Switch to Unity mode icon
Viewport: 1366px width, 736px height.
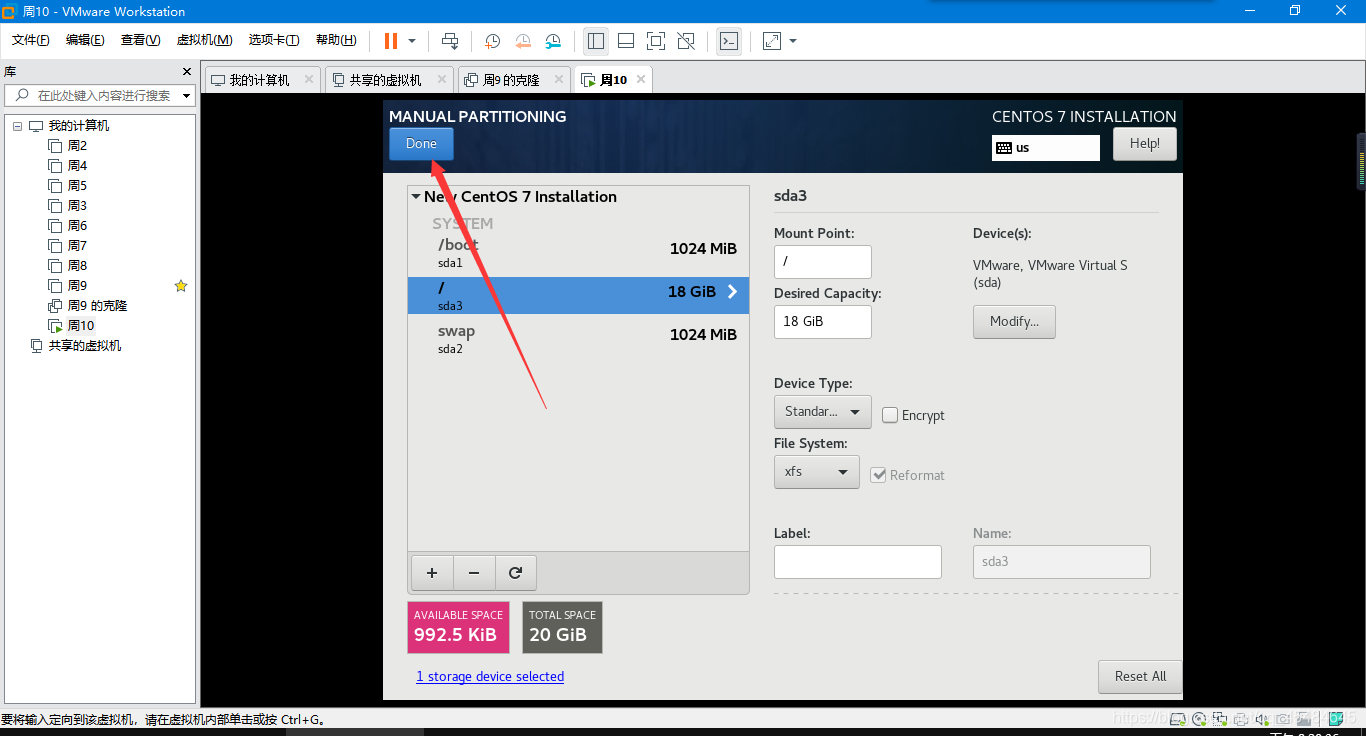pyautogui.click(x=686, y=41)
